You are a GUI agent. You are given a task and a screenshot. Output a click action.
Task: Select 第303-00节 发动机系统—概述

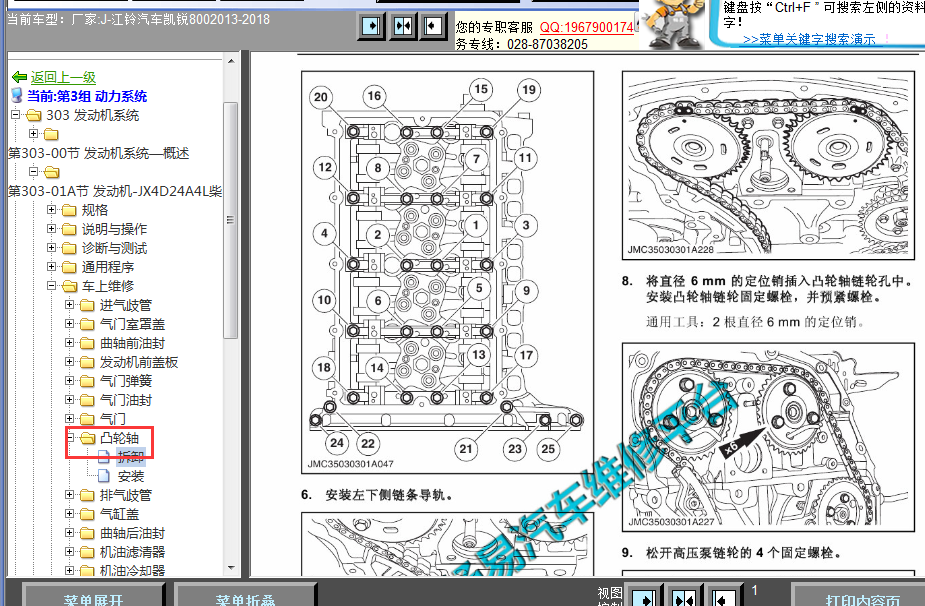[99, 153]
